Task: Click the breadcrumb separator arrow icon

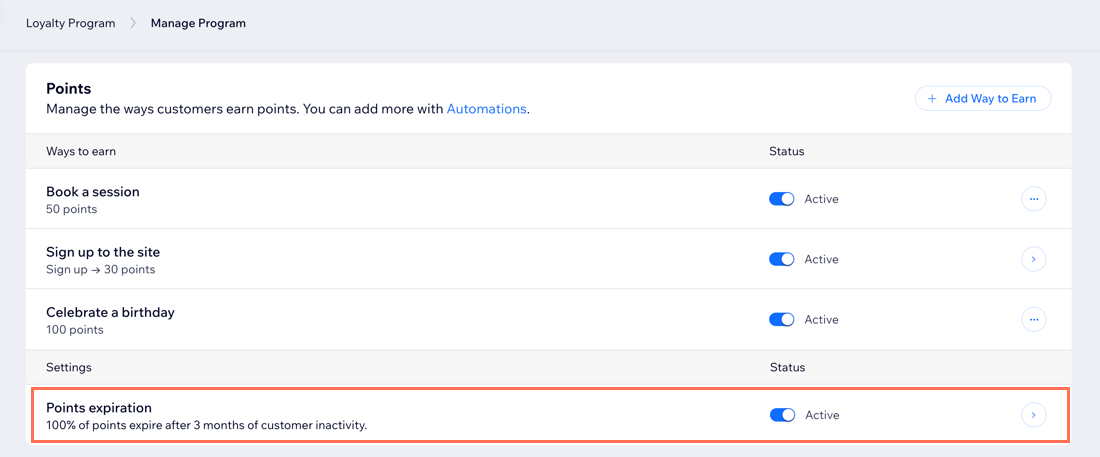Action: tap(132, 23)
